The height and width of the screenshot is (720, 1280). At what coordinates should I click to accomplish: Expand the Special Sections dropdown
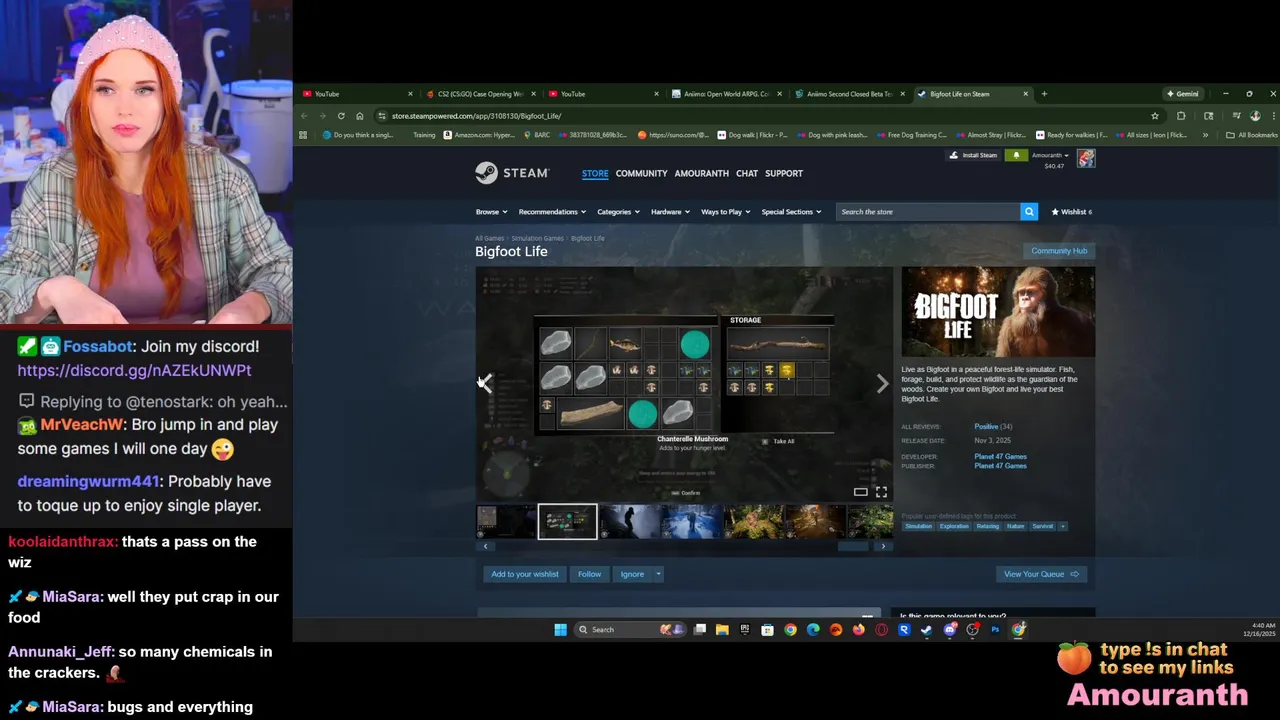791,212
